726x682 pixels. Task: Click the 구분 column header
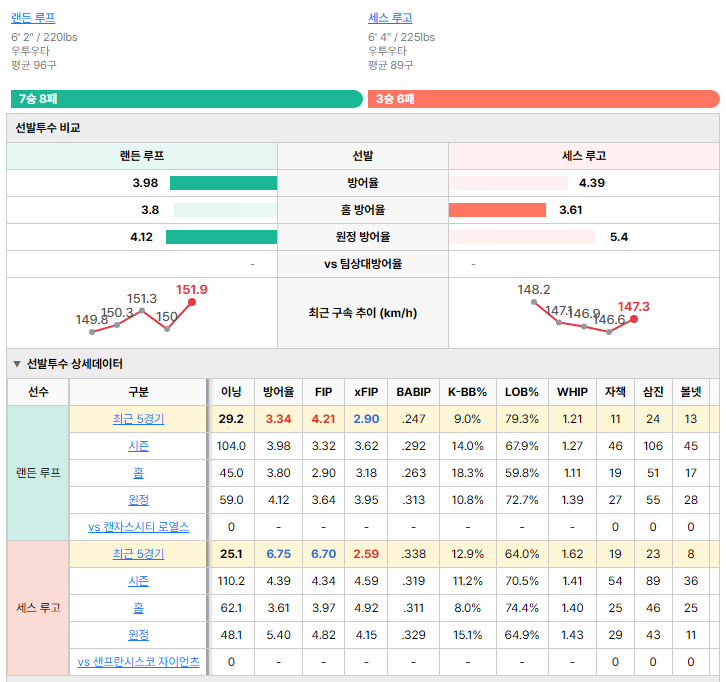pyautogui.click(x=138, y=392)
